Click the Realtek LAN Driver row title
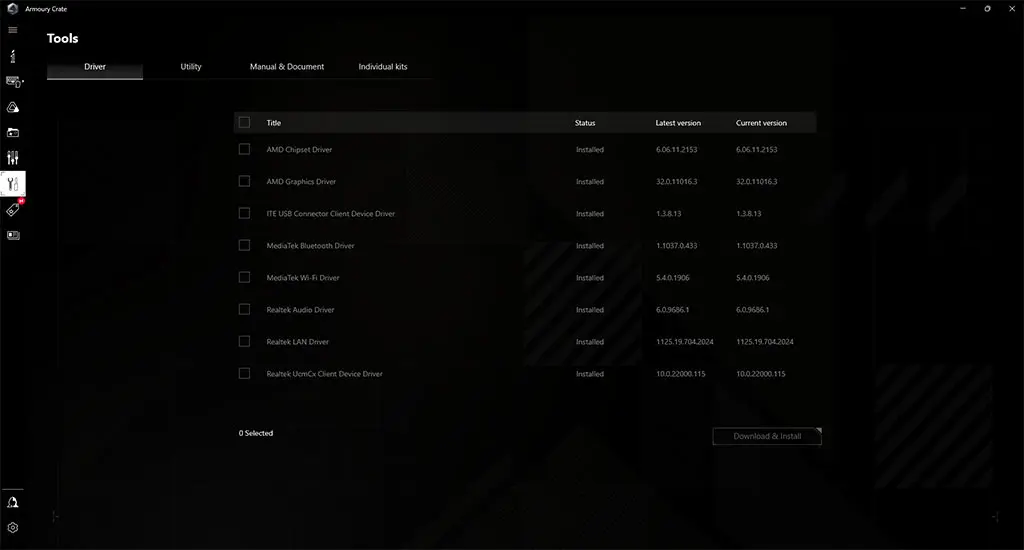This screenshot has width=1024, height=550. pos(298,342)
